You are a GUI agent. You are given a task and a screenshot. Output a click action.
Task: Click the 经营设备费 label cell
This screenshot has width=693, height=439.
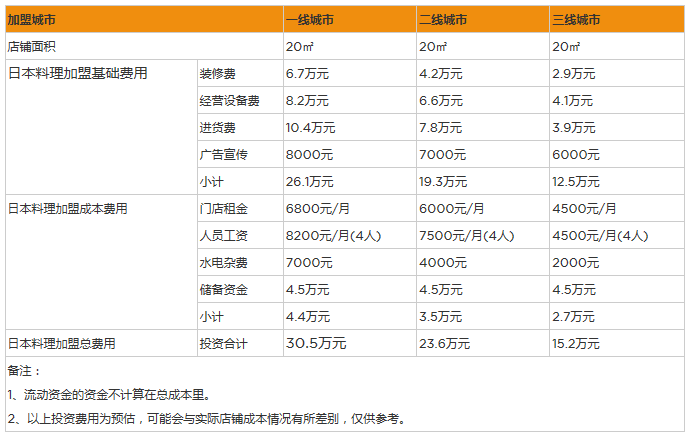(x=229, y=101)
